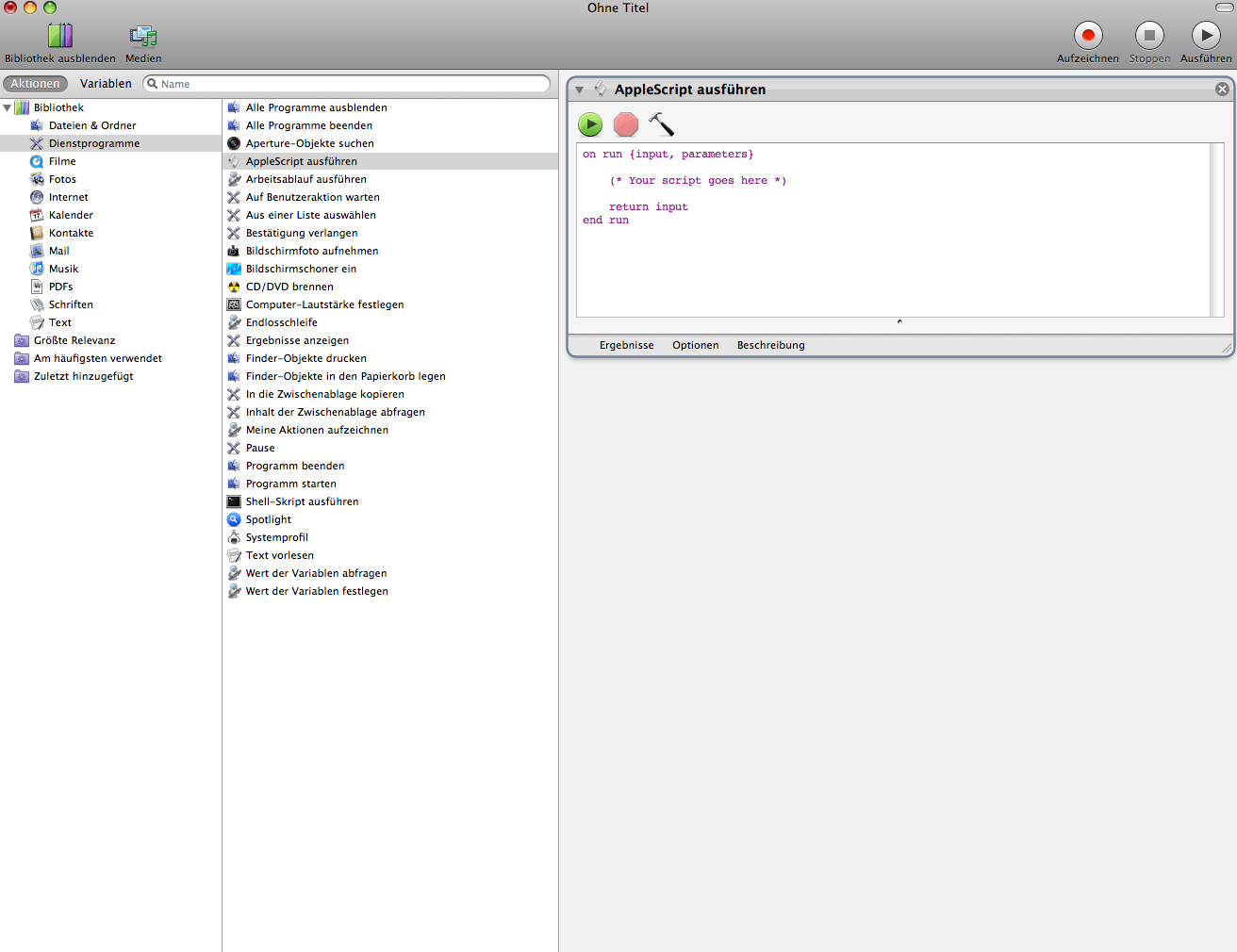Run the AppleScript with green play button

590,124
